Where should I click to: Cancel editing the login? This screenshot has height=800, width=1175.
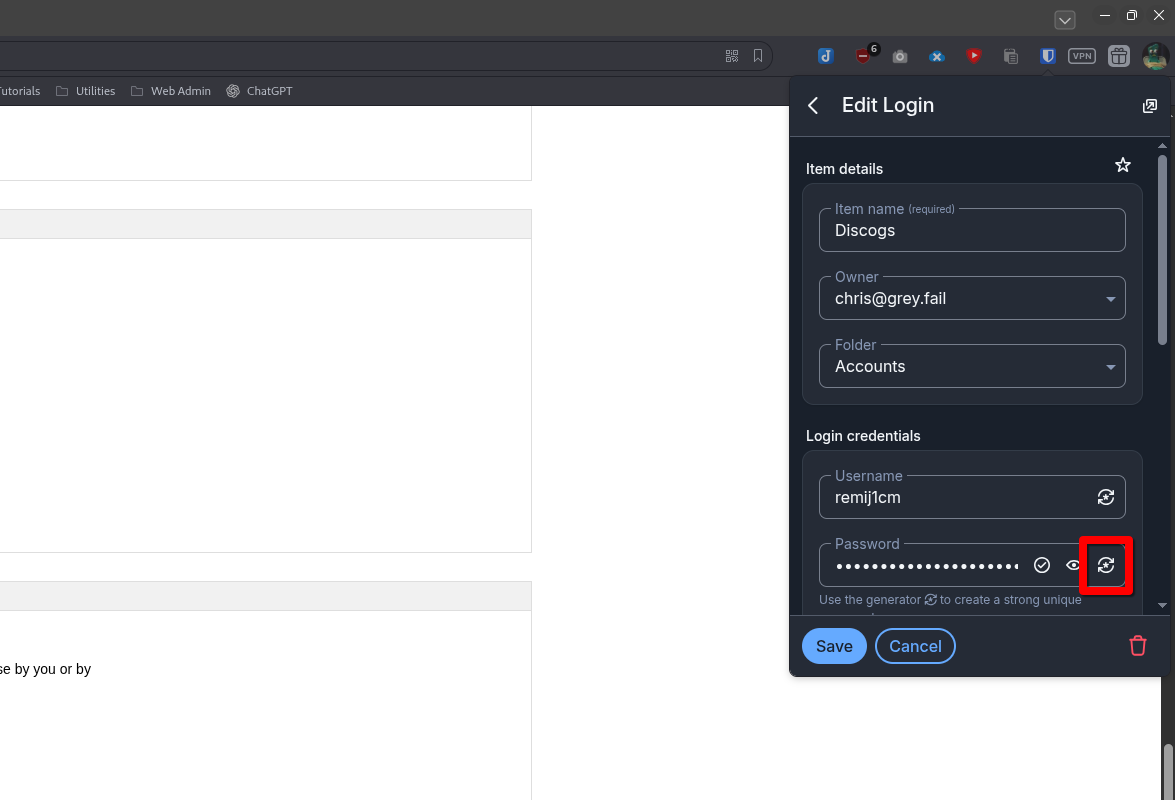click(915, 645)
